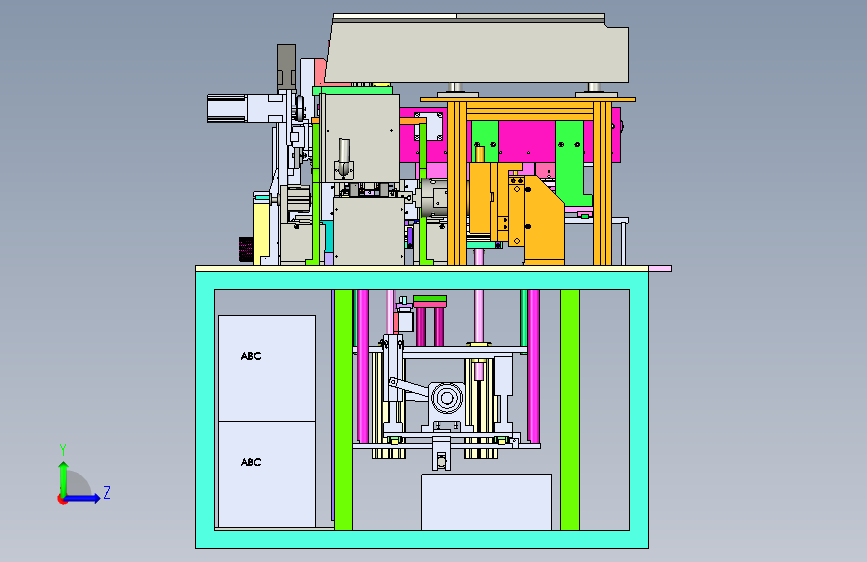
Task: Click the blue Z axis of the triad
Action: (x=83, y=498)
